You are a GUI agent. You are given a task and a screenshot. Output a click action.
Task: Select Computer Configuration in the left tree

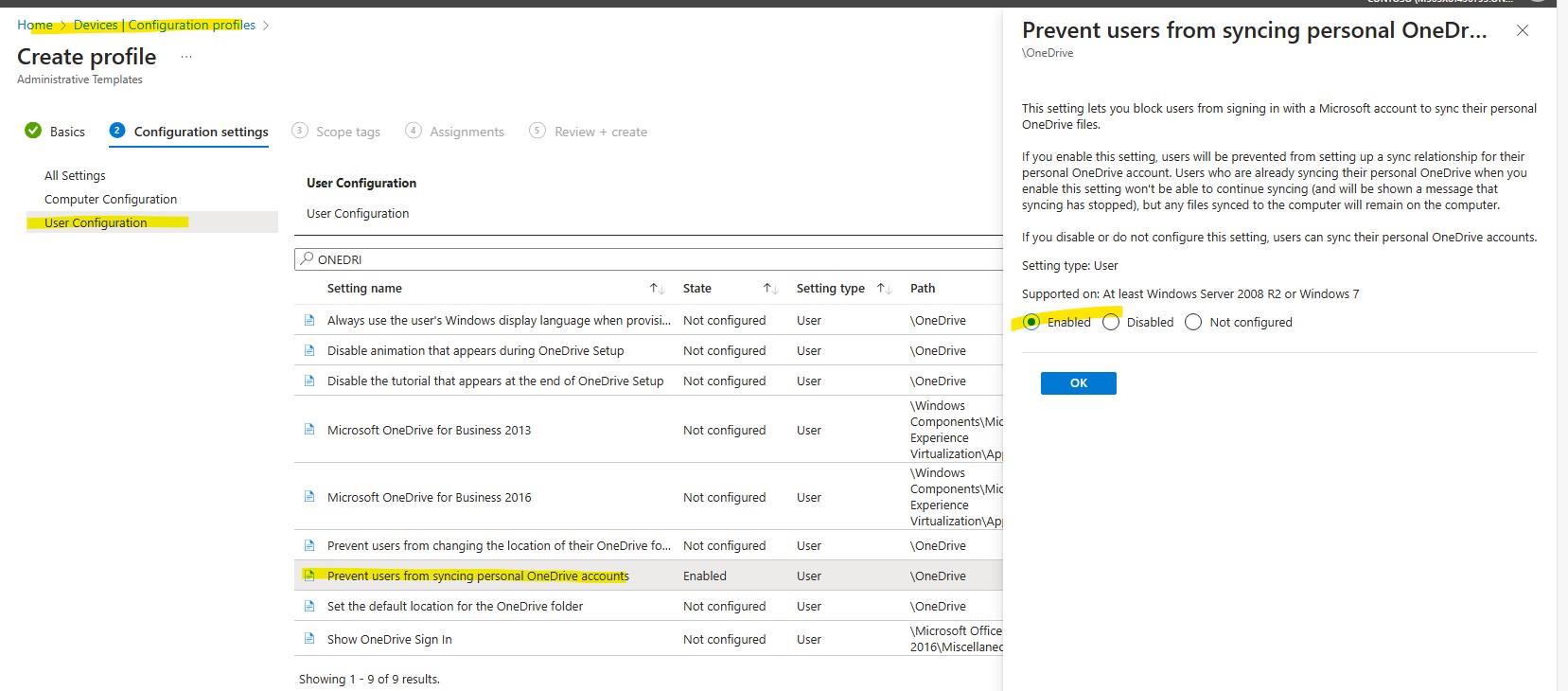coord(111,199)
